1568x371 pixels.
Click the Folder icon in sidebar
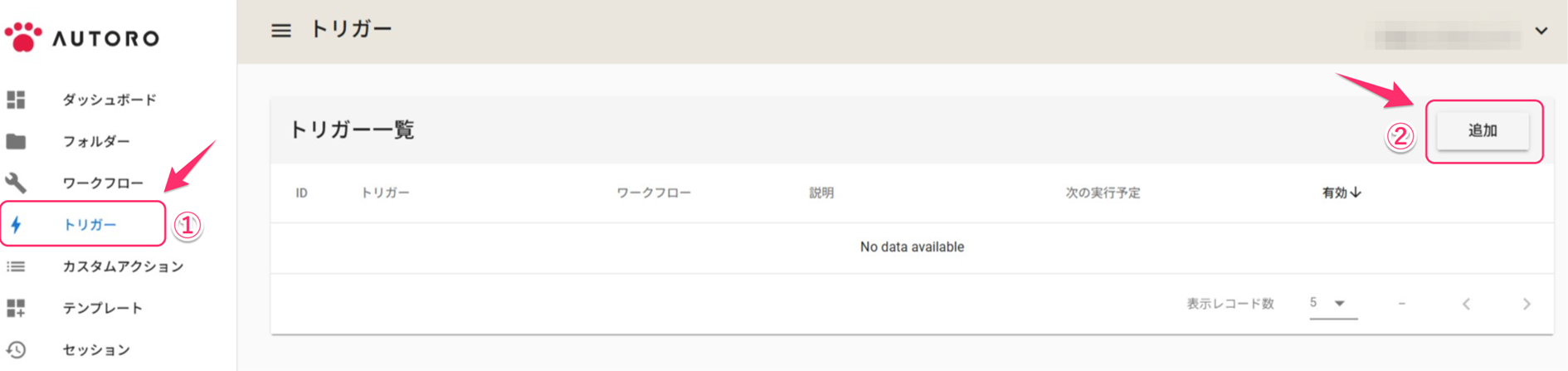tap(16, 142)
